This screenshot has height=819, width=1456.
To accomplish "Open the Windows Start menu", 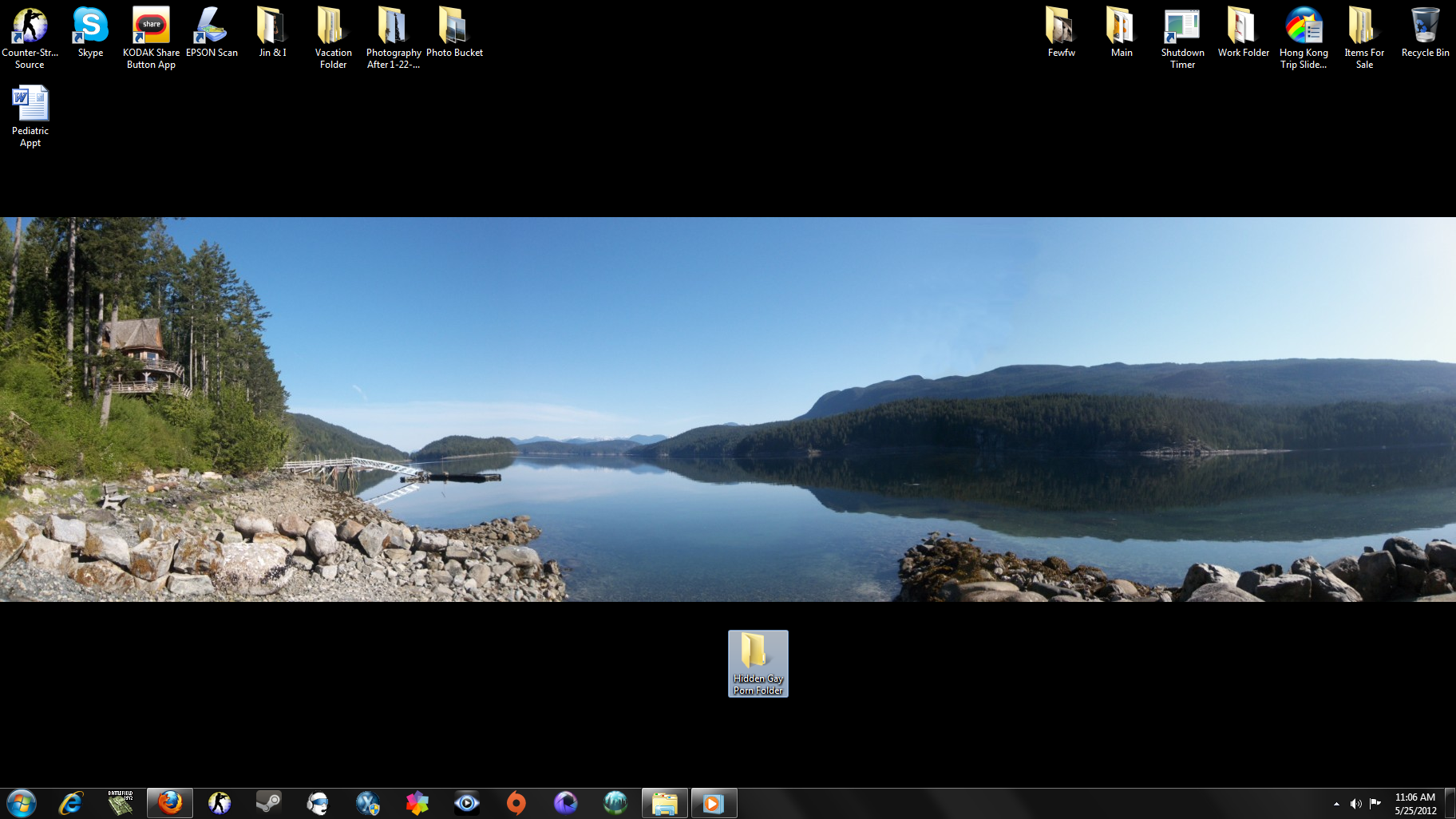I will click(22, 803).
